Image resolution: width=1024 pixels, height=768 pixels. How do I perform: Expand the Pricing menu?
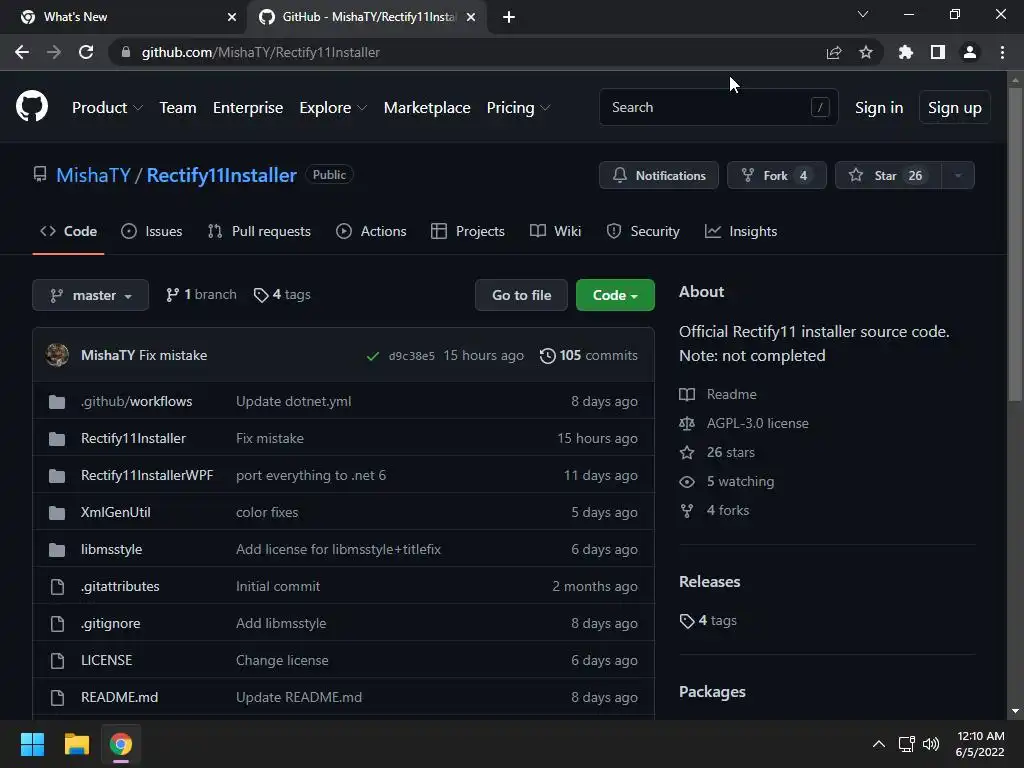(519, 108)
